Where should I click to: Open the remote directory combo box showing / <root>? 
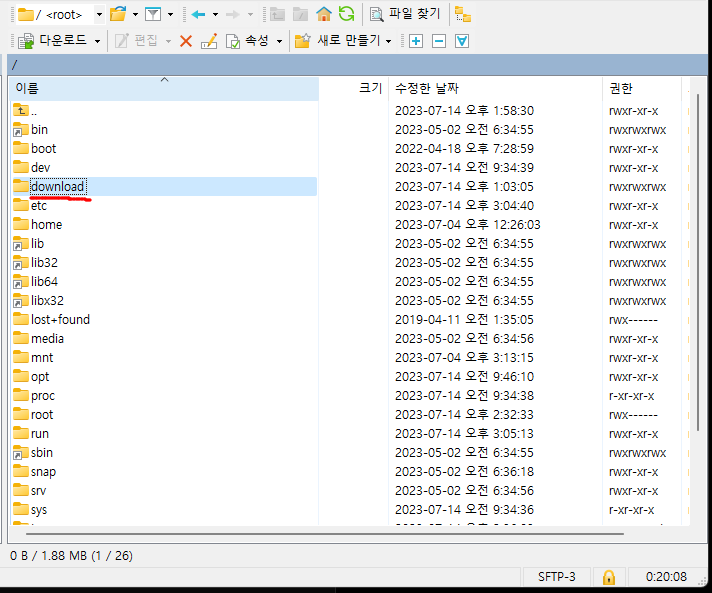pos(60,15)
